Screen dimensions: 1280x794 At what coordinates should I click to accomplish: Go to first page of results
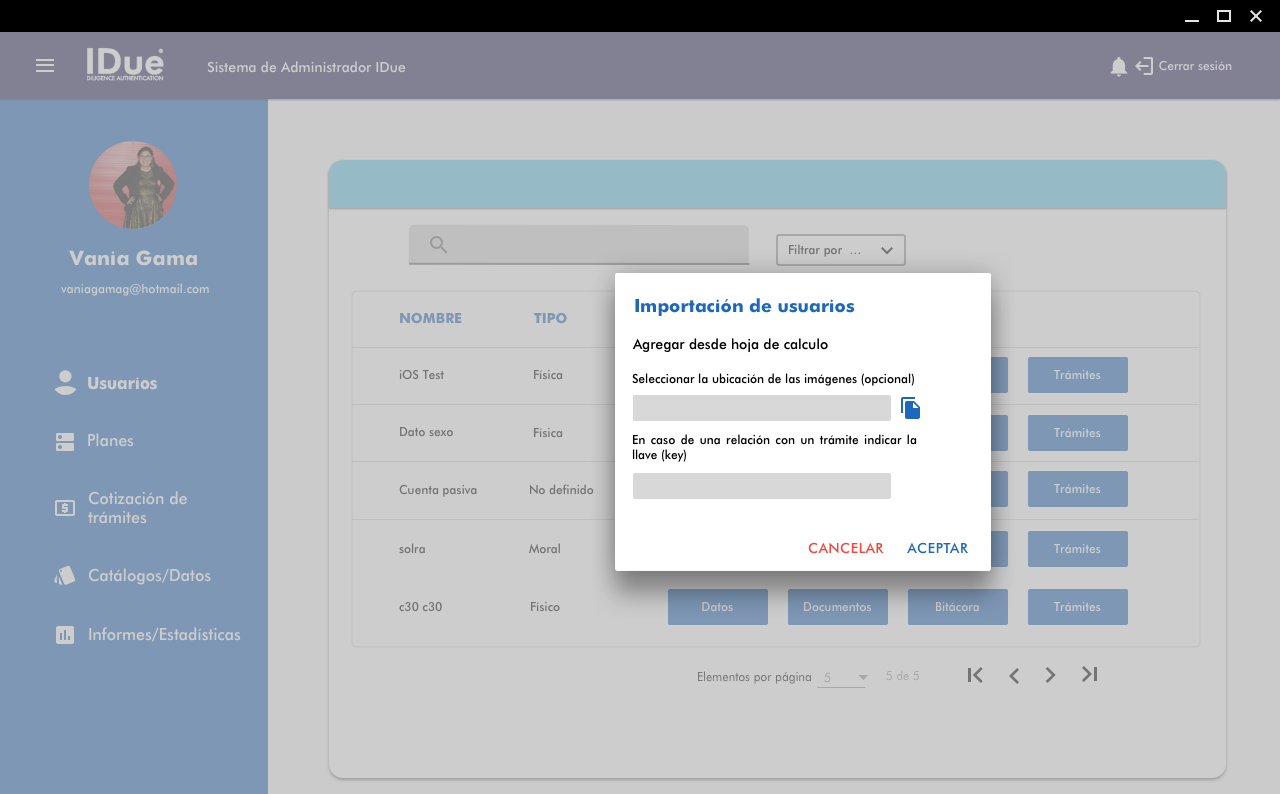[x=975, y=675]
